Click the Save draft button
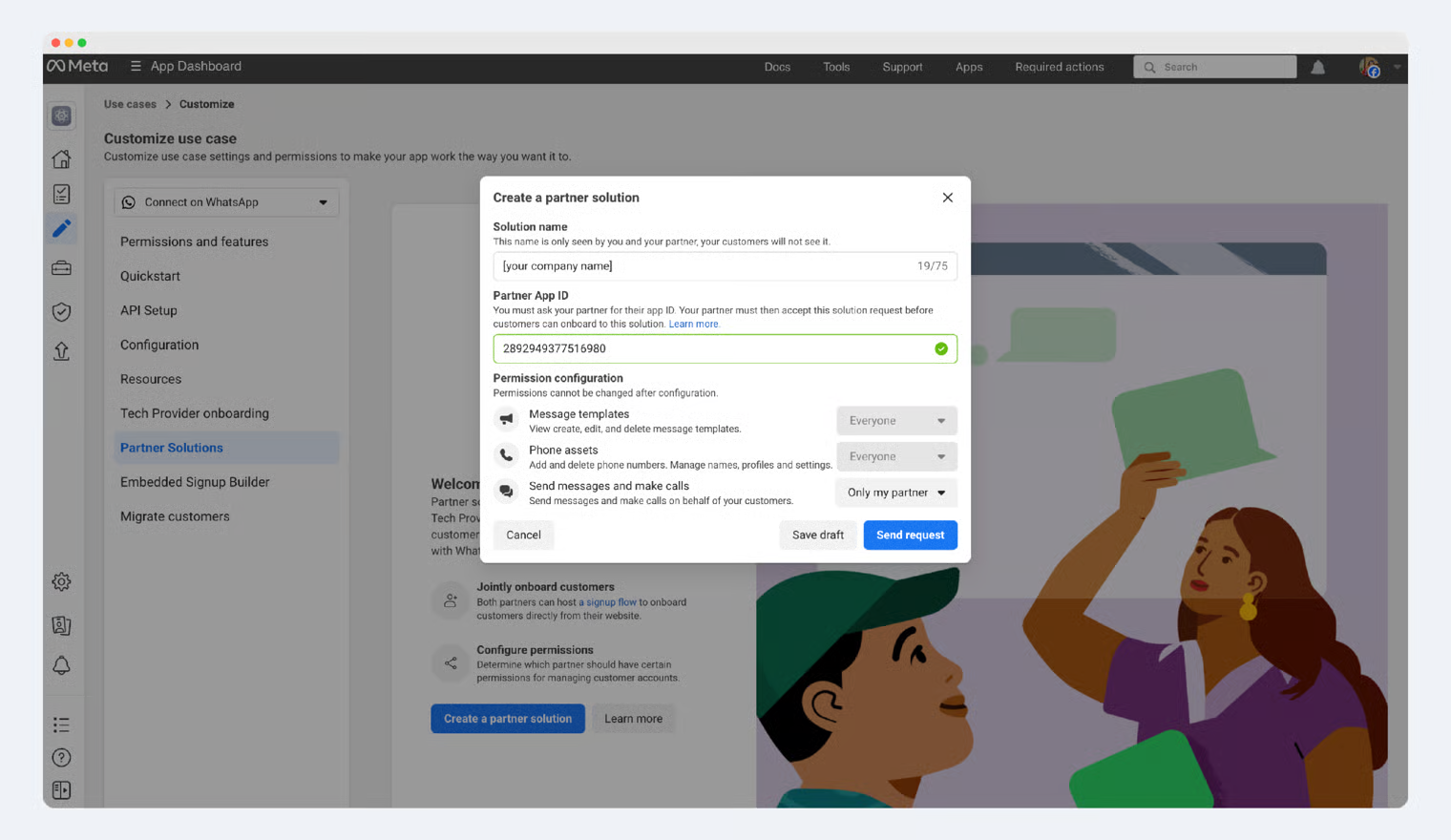This screenshot has height=840, width=1451. coord(817,535)
